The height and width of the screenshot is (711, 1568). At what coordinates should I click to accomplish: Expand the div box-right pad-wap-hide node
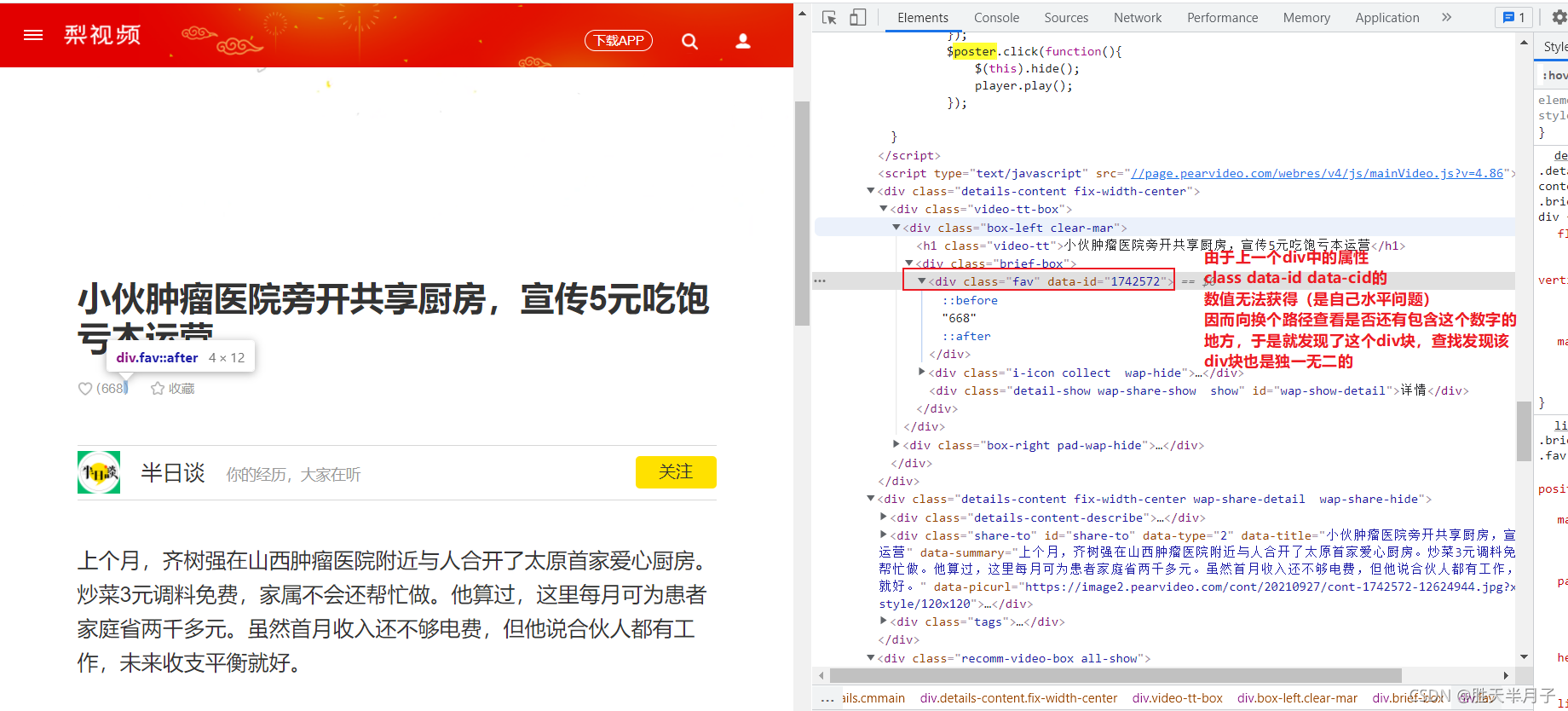point(896,445)
